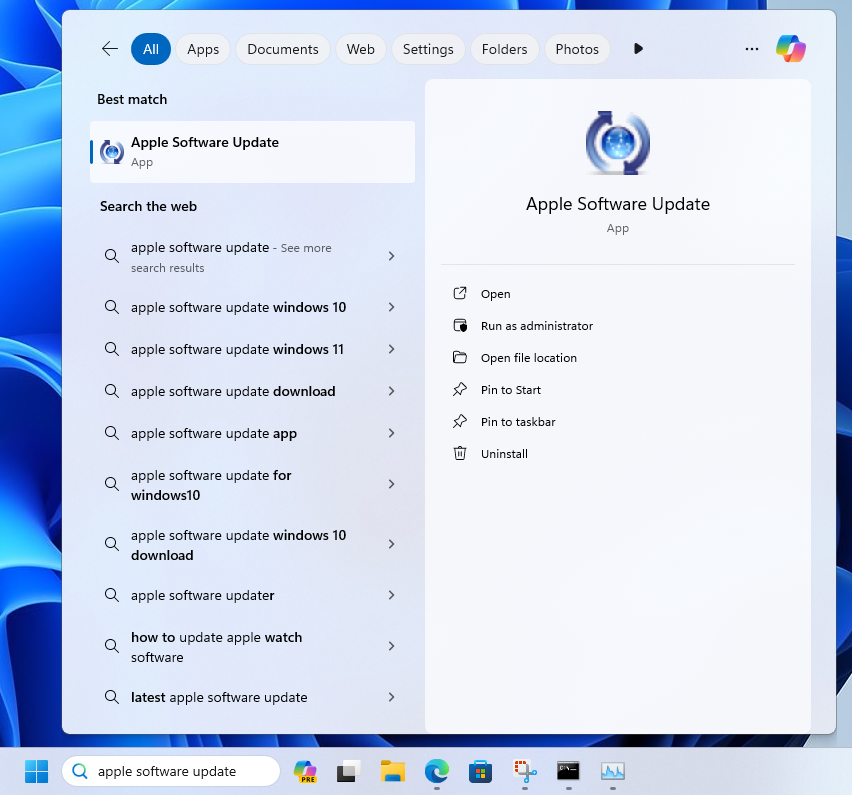Click Pin to taskbar

click(x=518, y=422)
